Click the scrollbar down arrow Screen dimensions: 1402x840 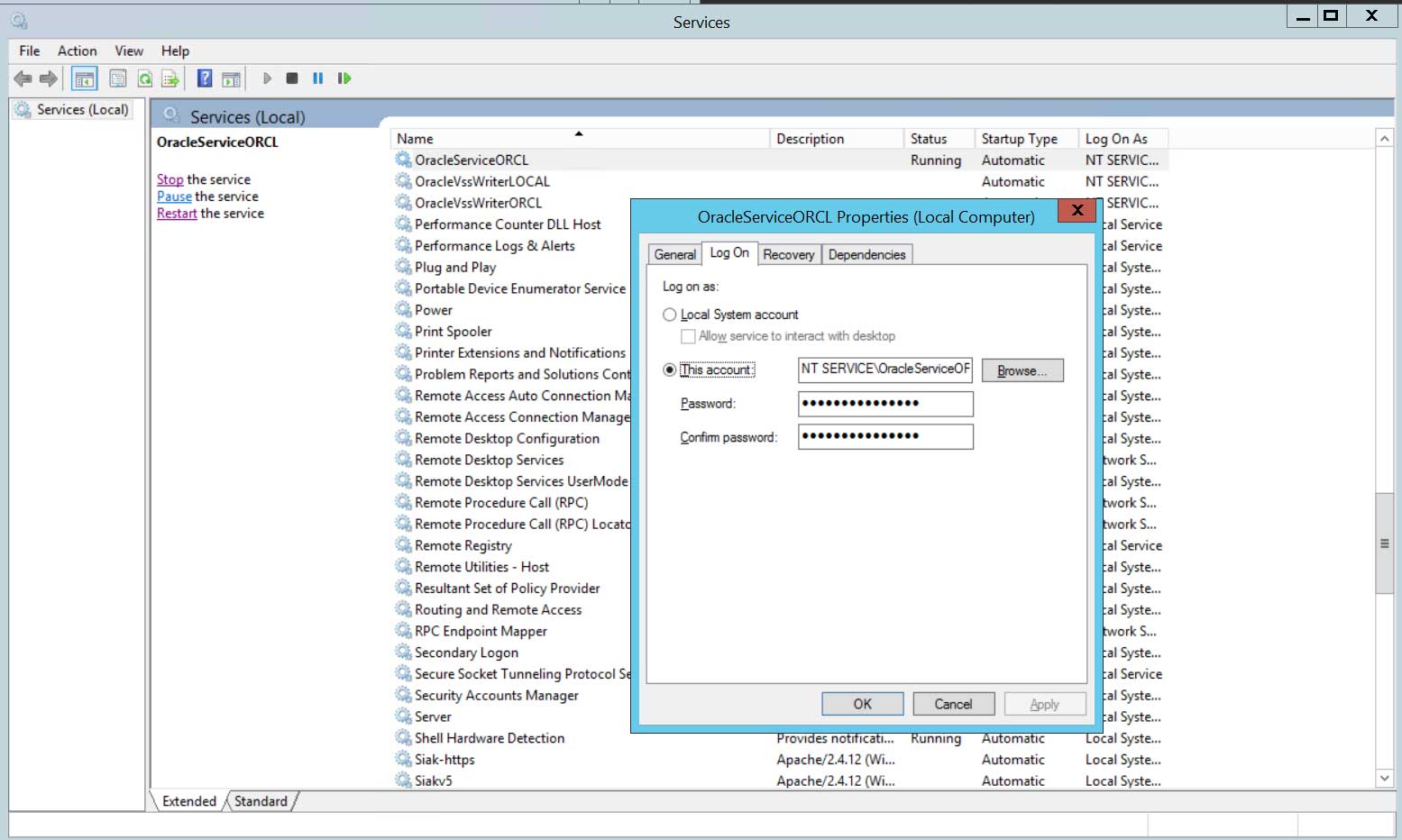(x=1385, y=778)
